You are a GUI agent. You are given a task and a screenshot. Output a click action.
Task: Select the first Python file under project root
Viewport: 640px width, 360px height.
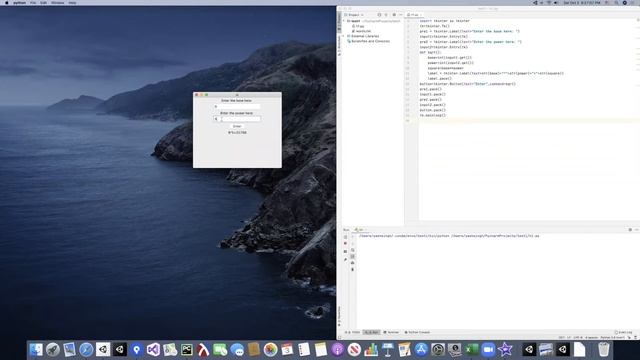[358, 26]
